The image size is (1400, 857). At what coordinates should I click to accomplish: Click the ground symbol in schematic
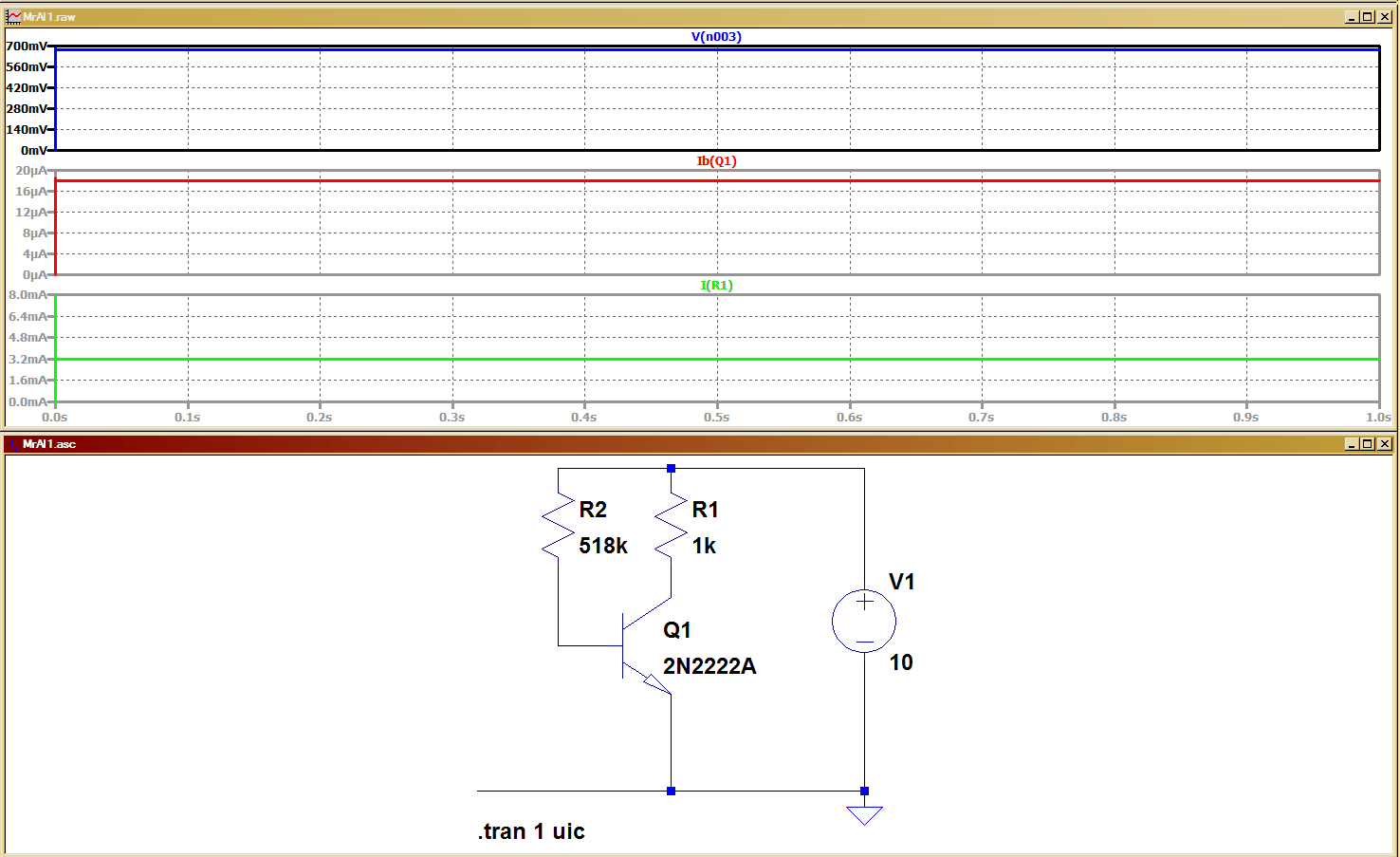coord(864,814)
